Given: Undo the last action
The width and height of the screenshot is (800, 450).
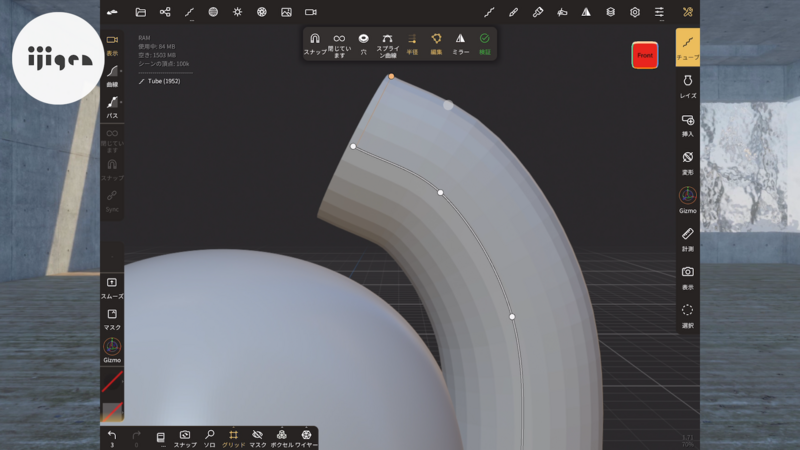Looking at the screenshot, I should coord(112,438).
